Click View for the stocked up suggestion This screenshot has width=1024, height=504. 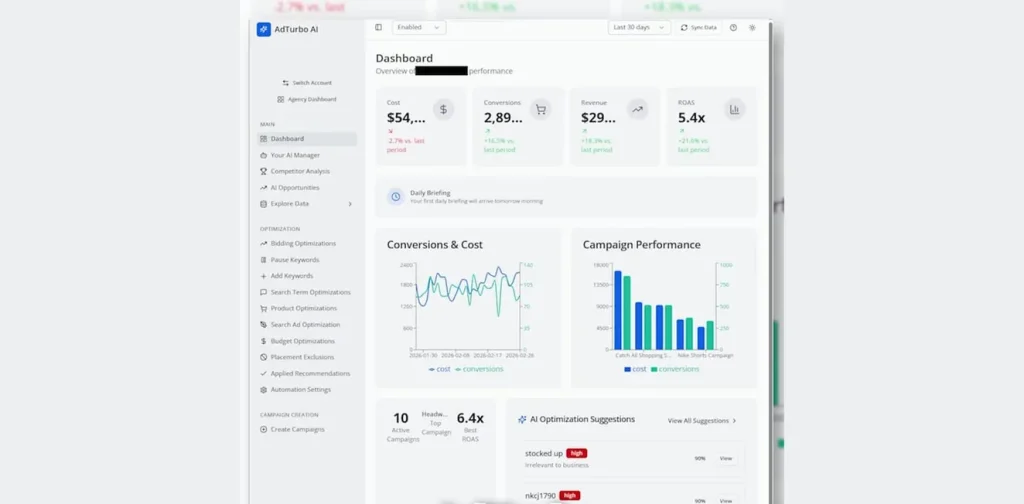(x=726, y=458)
